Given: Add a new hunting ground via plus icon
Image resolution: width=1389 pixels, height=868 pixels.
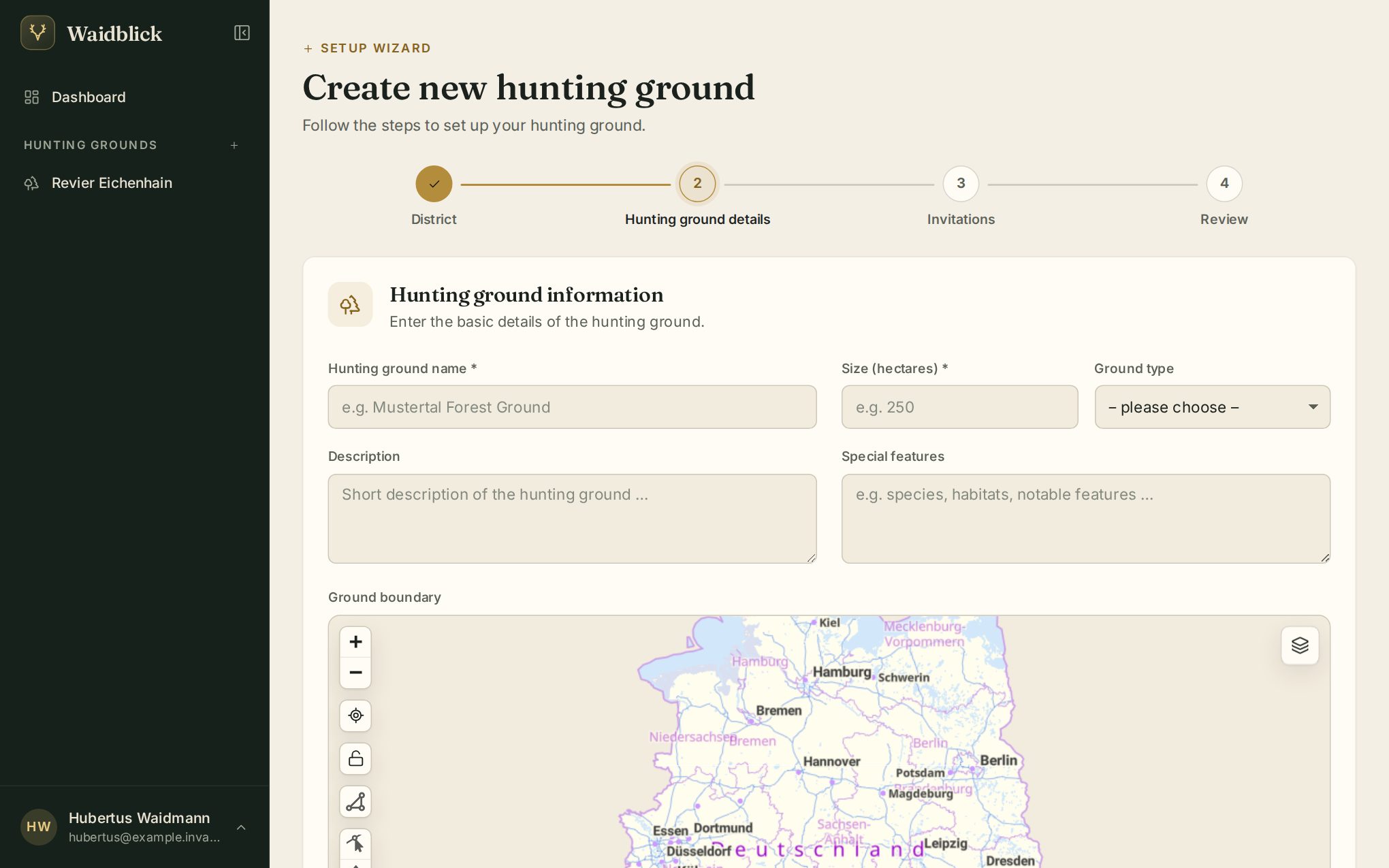Looking at the screenshot, I should tap(234, 145).
